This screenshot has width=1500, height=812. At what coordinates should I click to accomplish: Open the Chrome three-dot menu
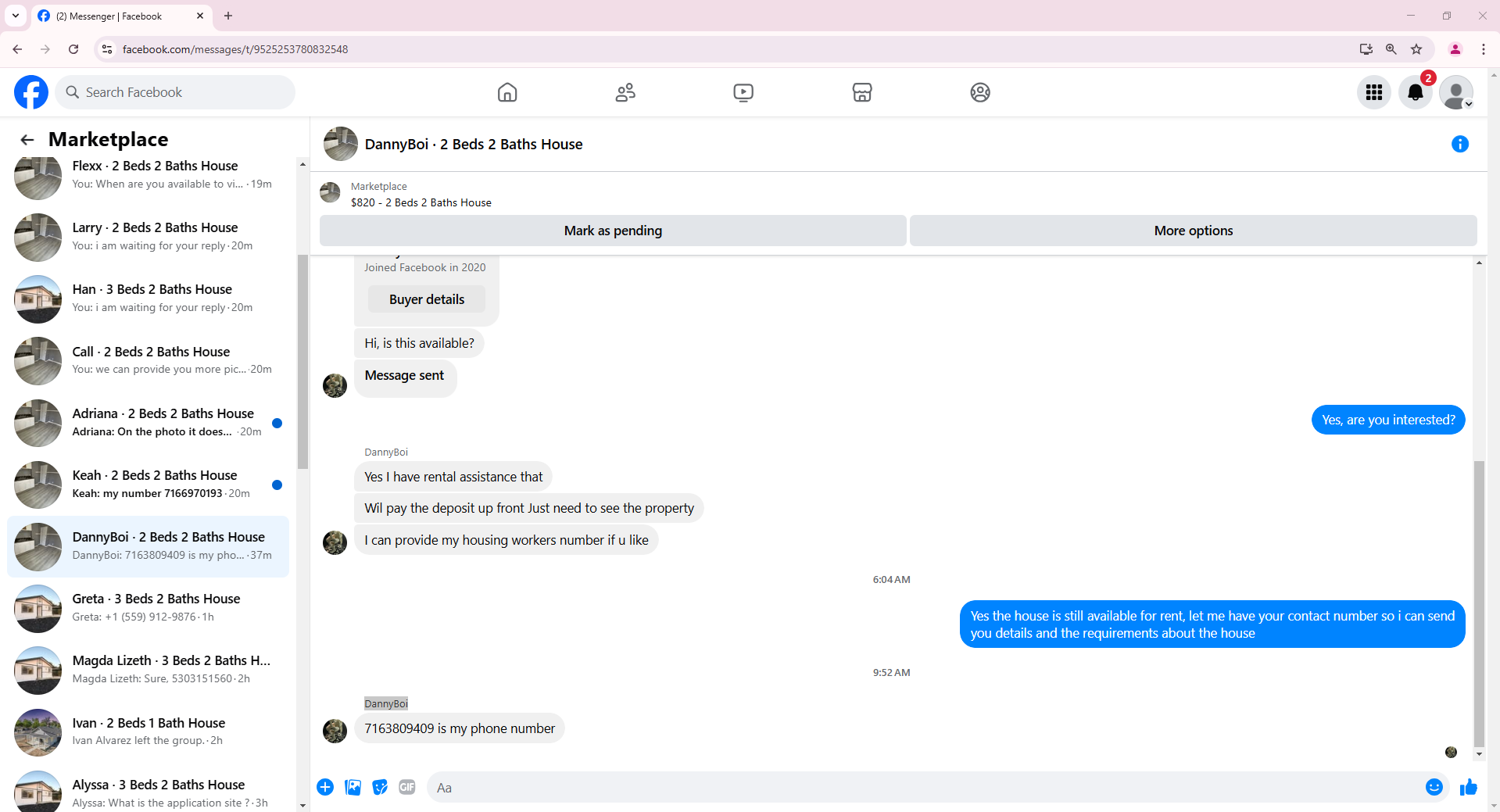(1484, 49)
